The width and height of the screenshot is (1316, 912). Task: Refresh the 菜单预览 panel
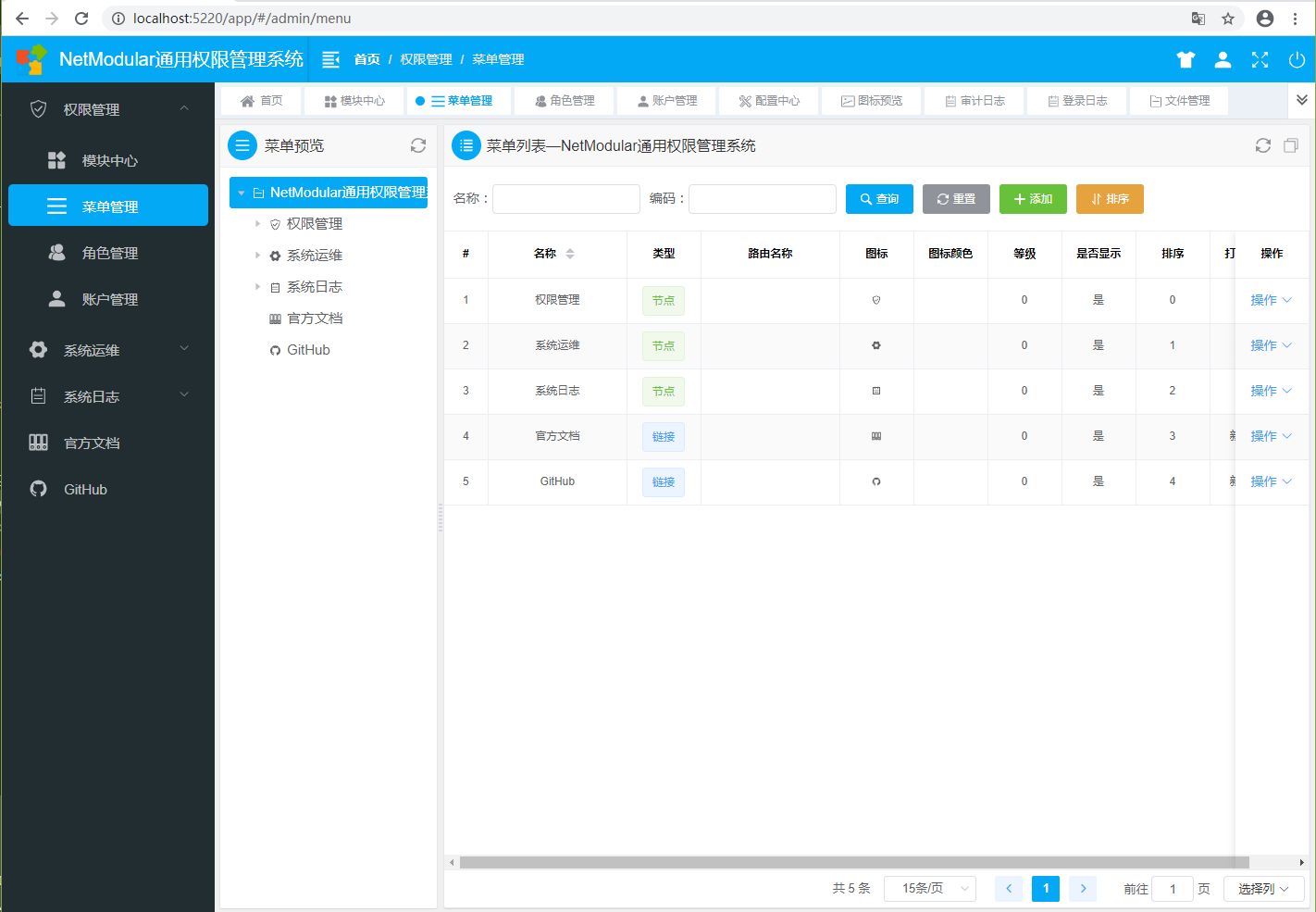point(418,145)
